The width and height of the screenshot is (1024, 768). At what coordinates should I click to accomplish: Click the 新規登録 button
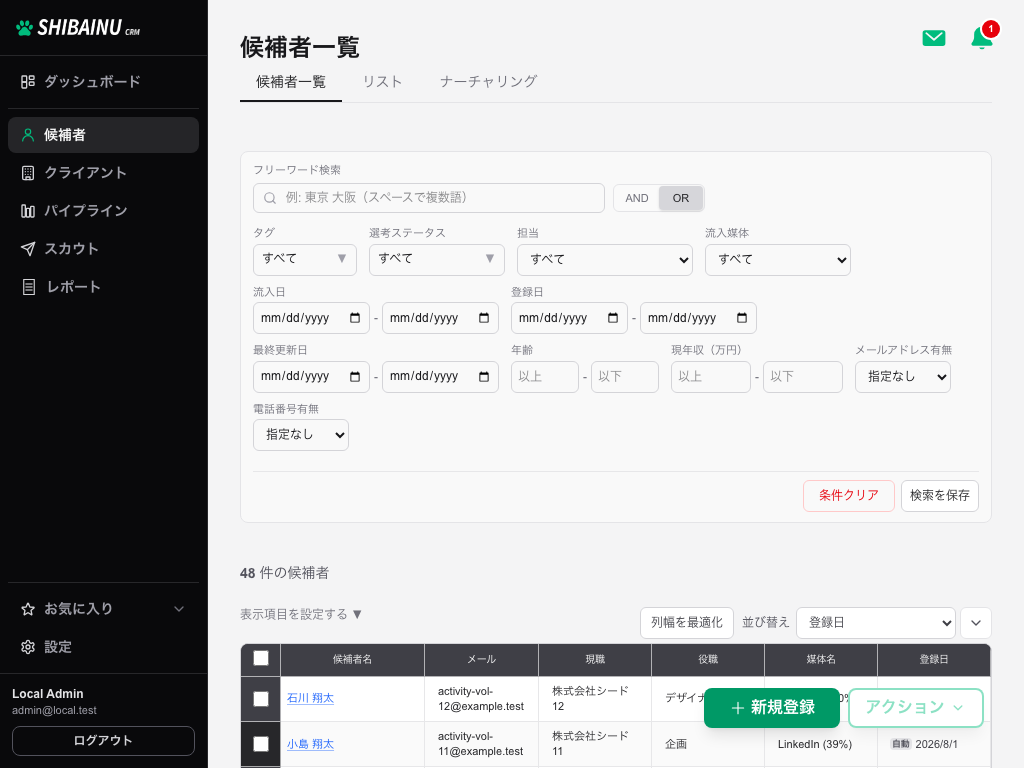click(x=771, y=708)
